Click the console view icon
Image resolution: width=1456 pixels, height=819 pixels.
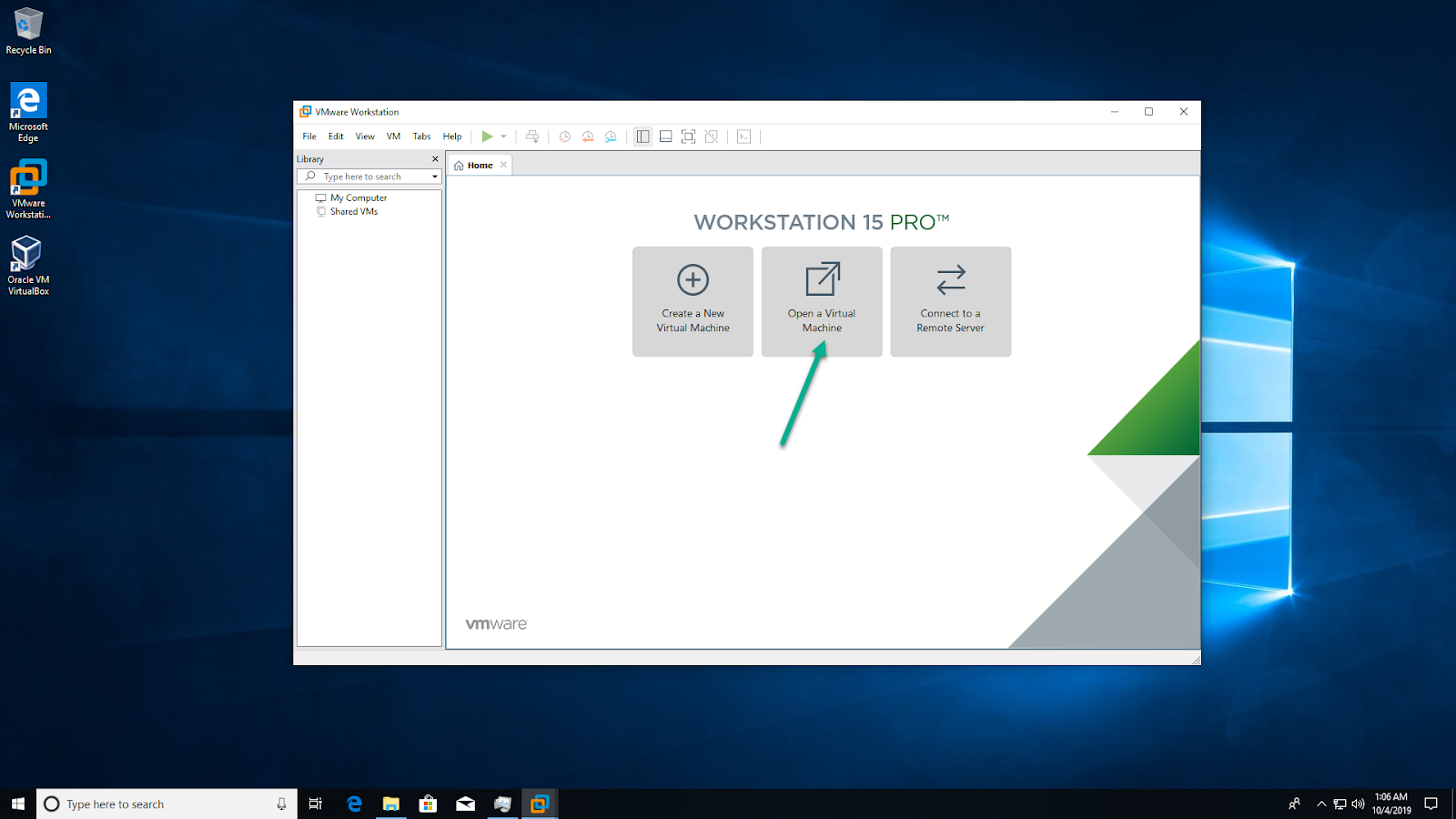point(743,136)
